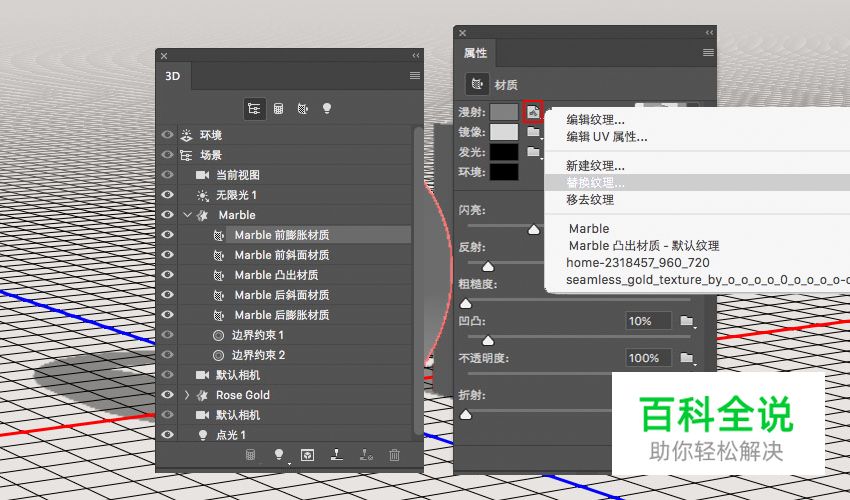Open the 镜像 specular texture folder icon
Image resolution: width=850 pixels, height=500 pixels.
534,132
